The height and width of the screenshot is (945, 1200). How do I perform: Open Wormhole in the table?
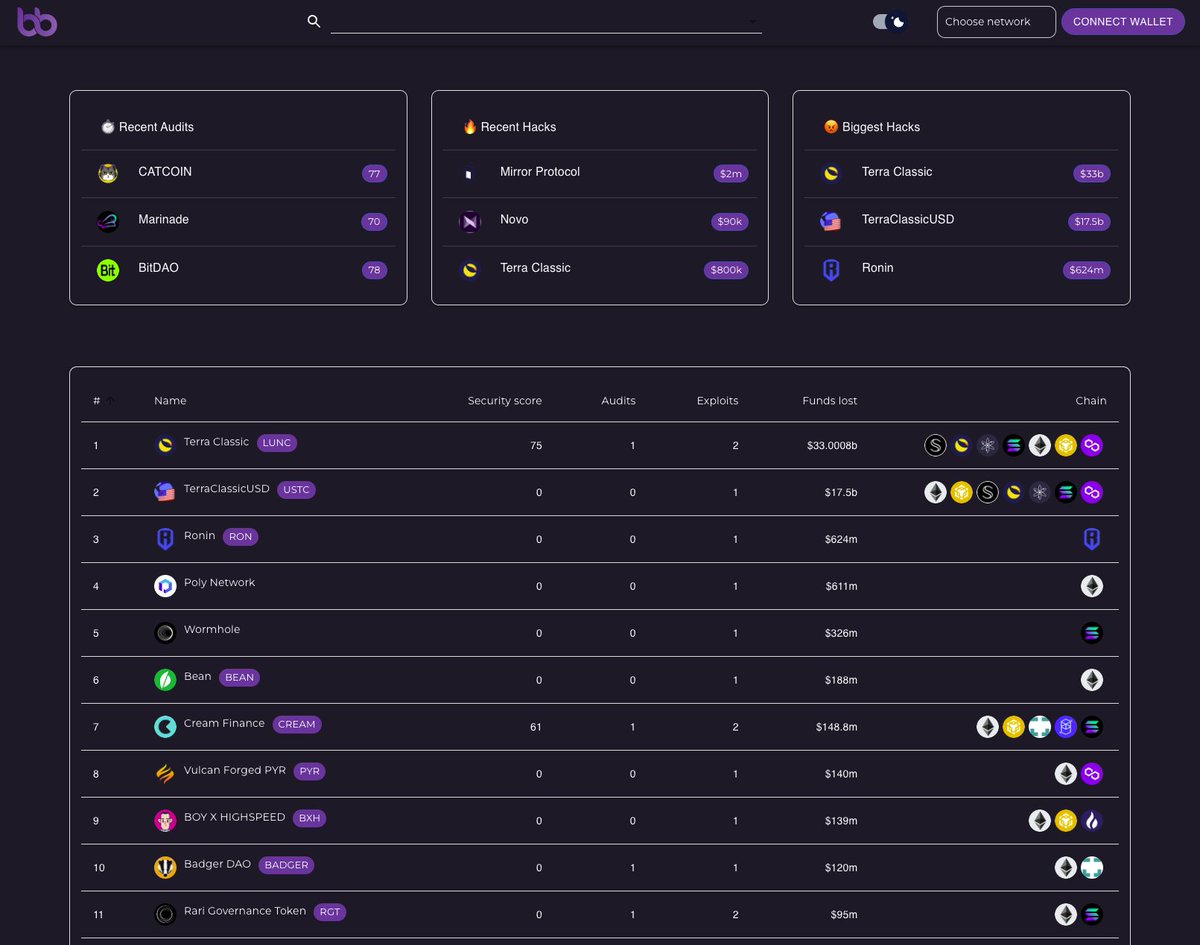[x=212, y=630]
